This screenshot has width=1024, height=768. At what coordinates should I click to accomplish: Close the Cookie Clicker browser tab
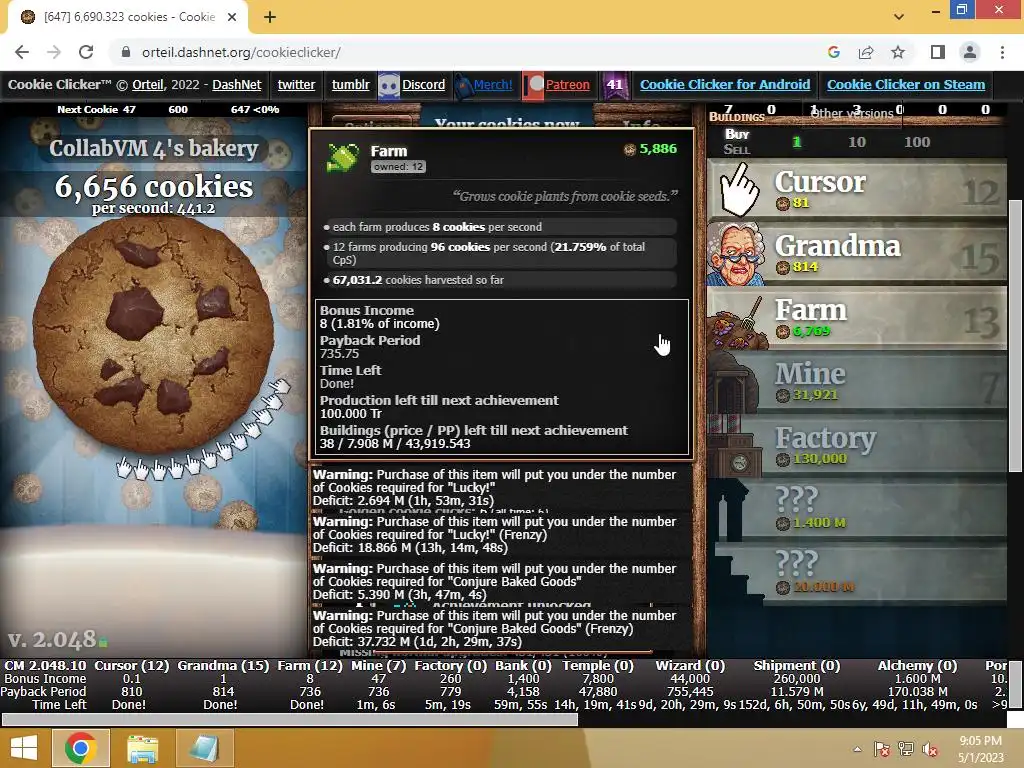[232, 17]
